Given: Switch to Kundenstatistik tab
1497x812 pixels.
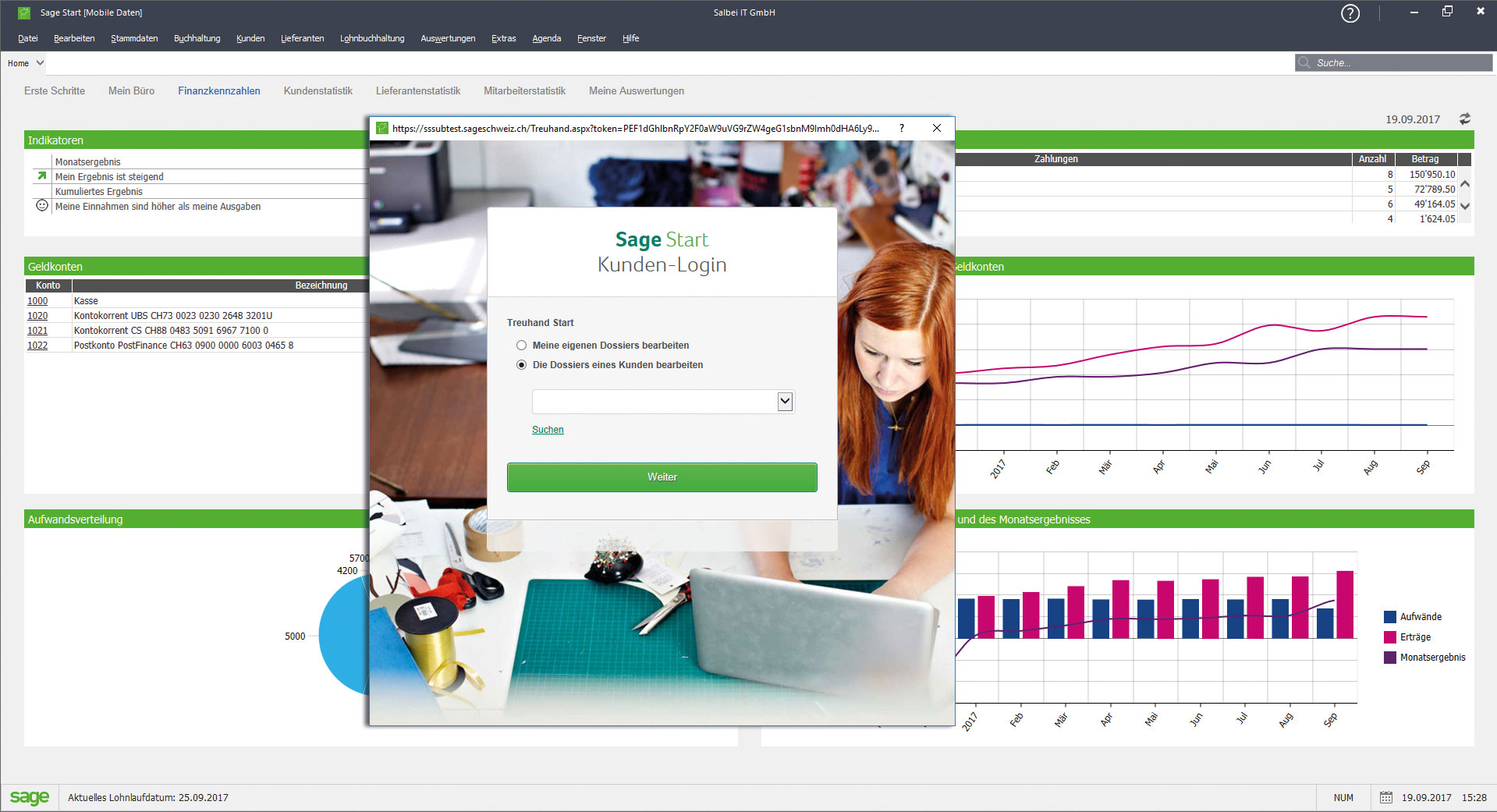Looking at the screenshot, I should coord(318,90).
